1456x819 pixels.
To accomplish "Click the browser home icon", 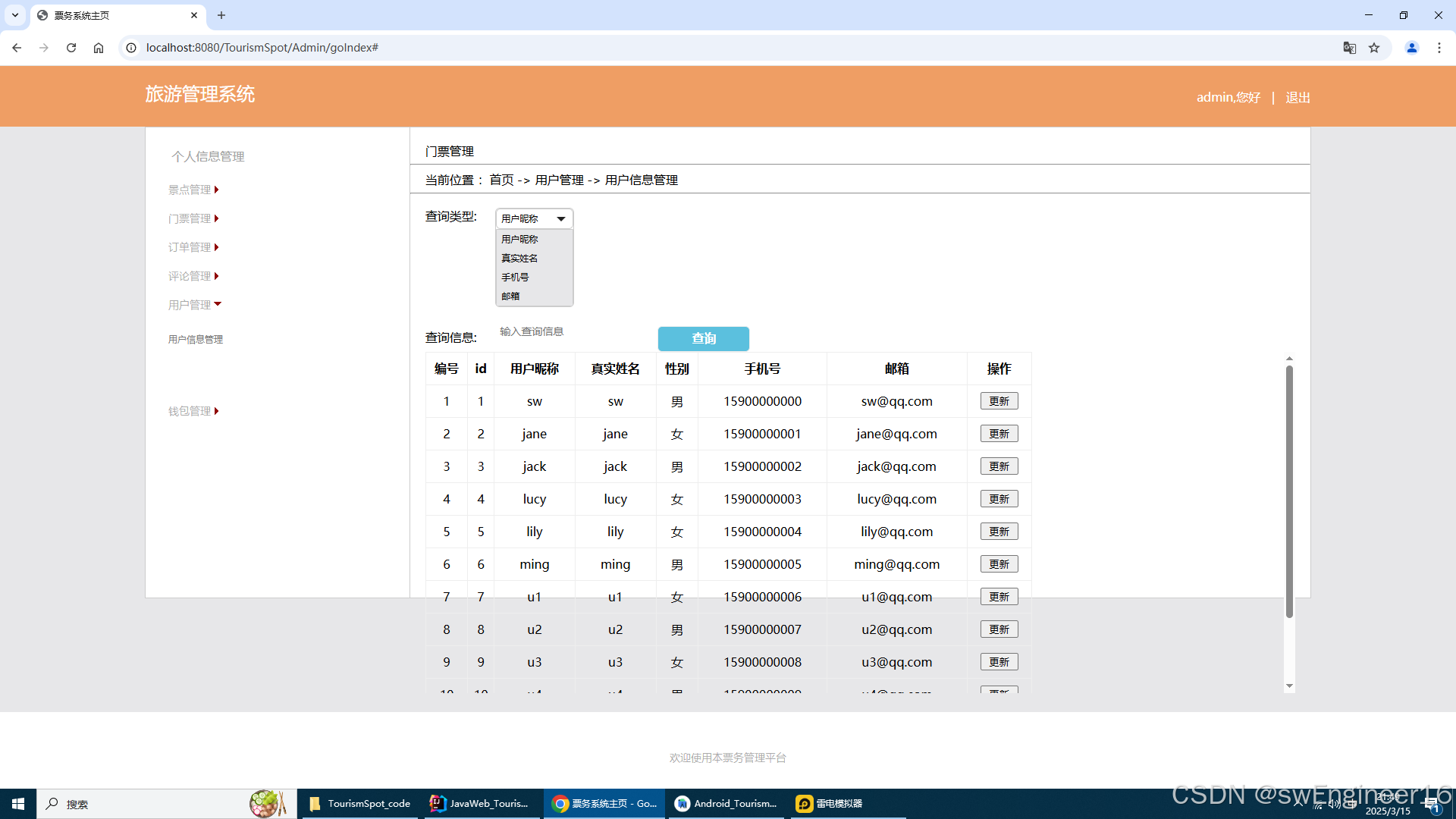I will pos(99,48).
